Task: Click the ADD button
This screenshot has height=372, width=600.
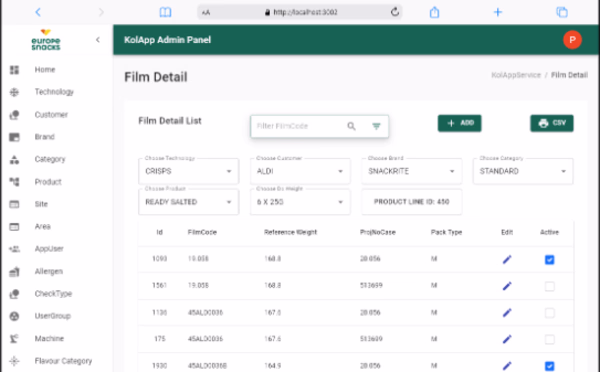Action: click(x=460, y=123)
